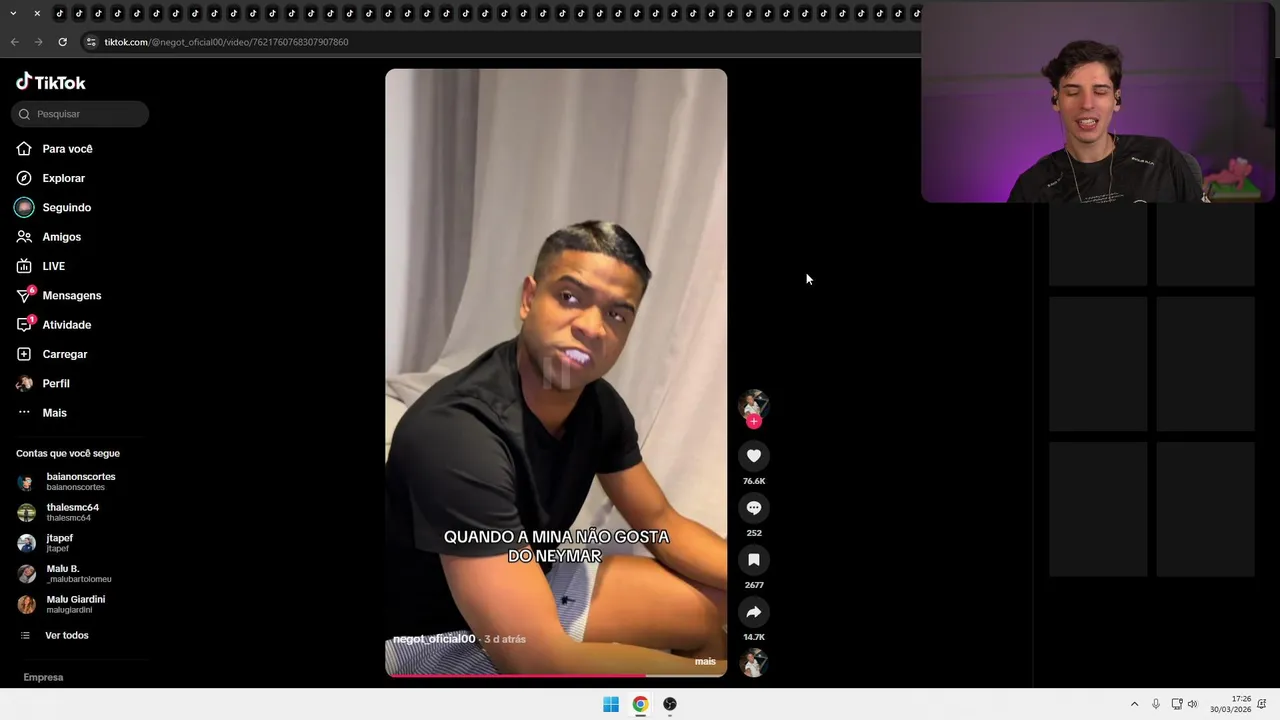Viewport: 1280px width, 720px height.
Task: Close the current browser tab
Action: [37, 13]
